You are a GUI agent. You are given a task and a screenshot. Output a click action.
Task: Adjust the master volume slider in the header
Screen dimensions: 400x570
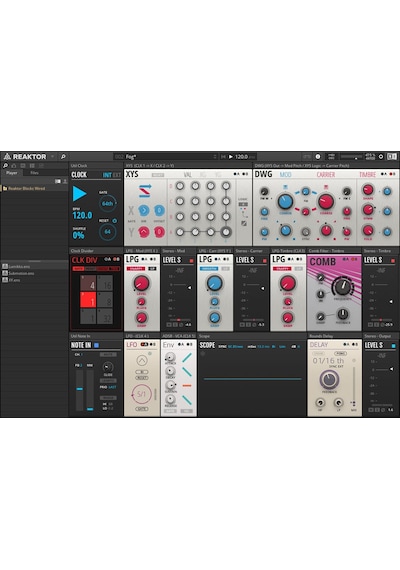(x=351, y=157)
